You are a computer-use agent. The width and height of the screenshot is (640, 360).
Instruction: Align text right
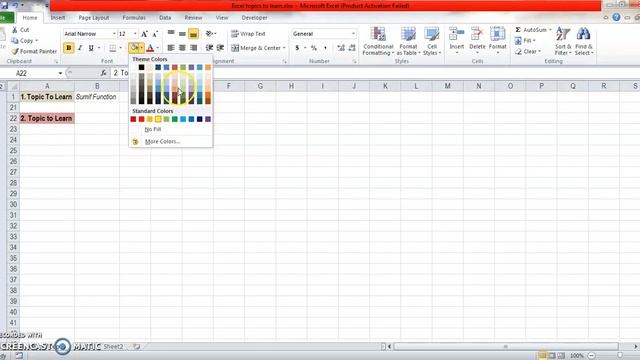tap(193, 48)
